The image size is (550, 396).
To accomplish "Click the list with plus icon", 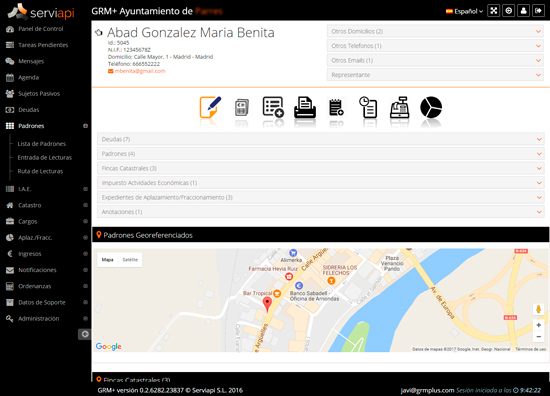I will pos(273,107).
